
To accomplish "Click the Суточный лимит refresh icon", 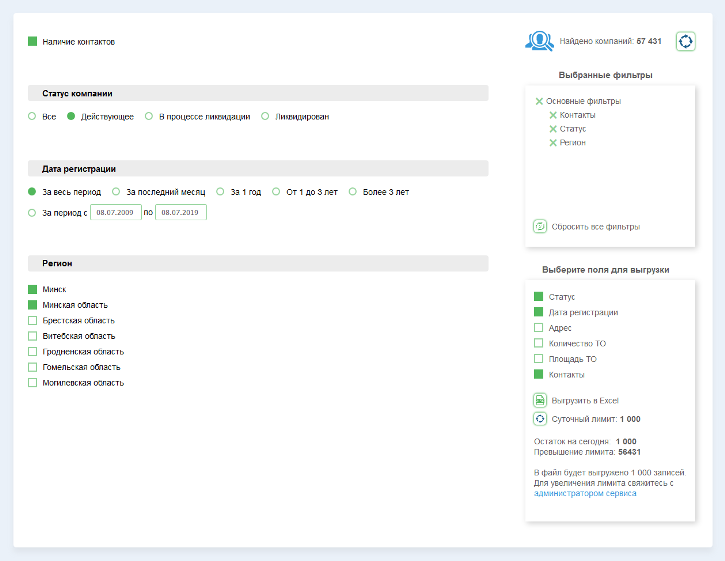I will pyautogui.click(x=540, y=419).
